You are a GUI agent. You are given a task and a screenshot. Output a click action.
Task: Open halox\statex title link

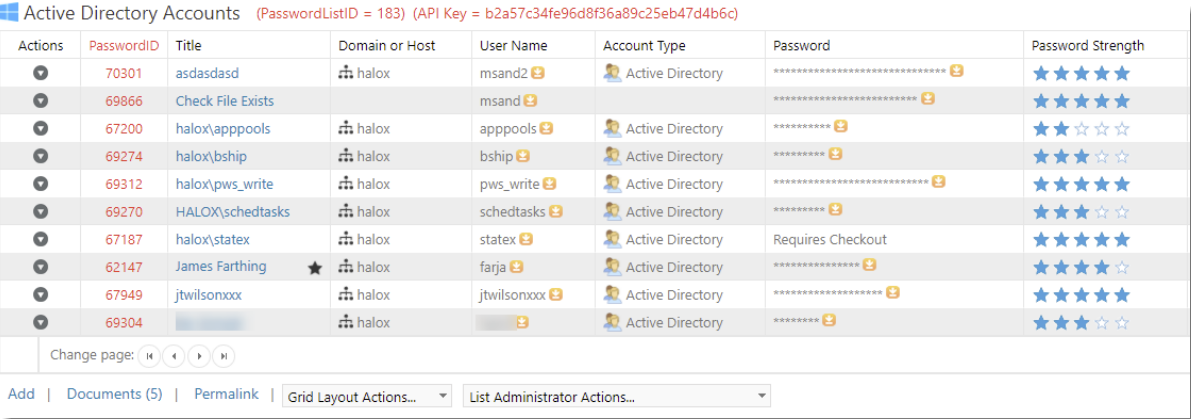pos(213,240)
